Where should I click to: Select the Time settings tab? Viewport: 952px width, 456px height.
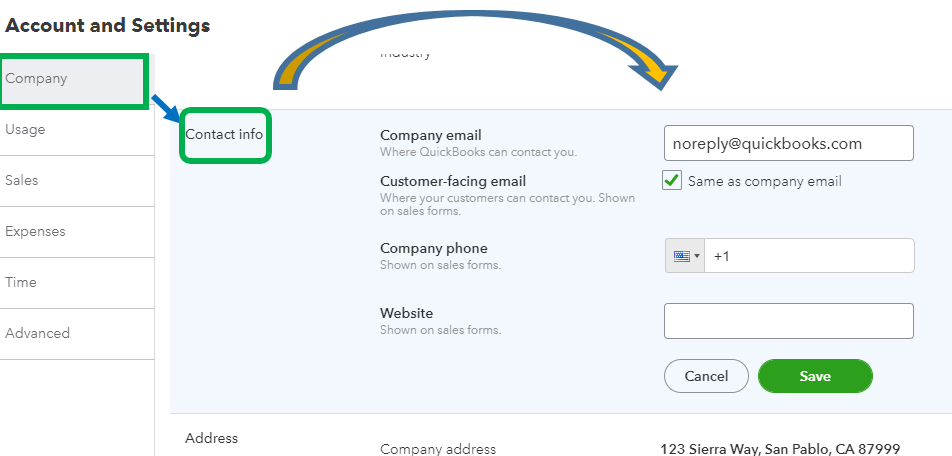[x=76, y=283]
